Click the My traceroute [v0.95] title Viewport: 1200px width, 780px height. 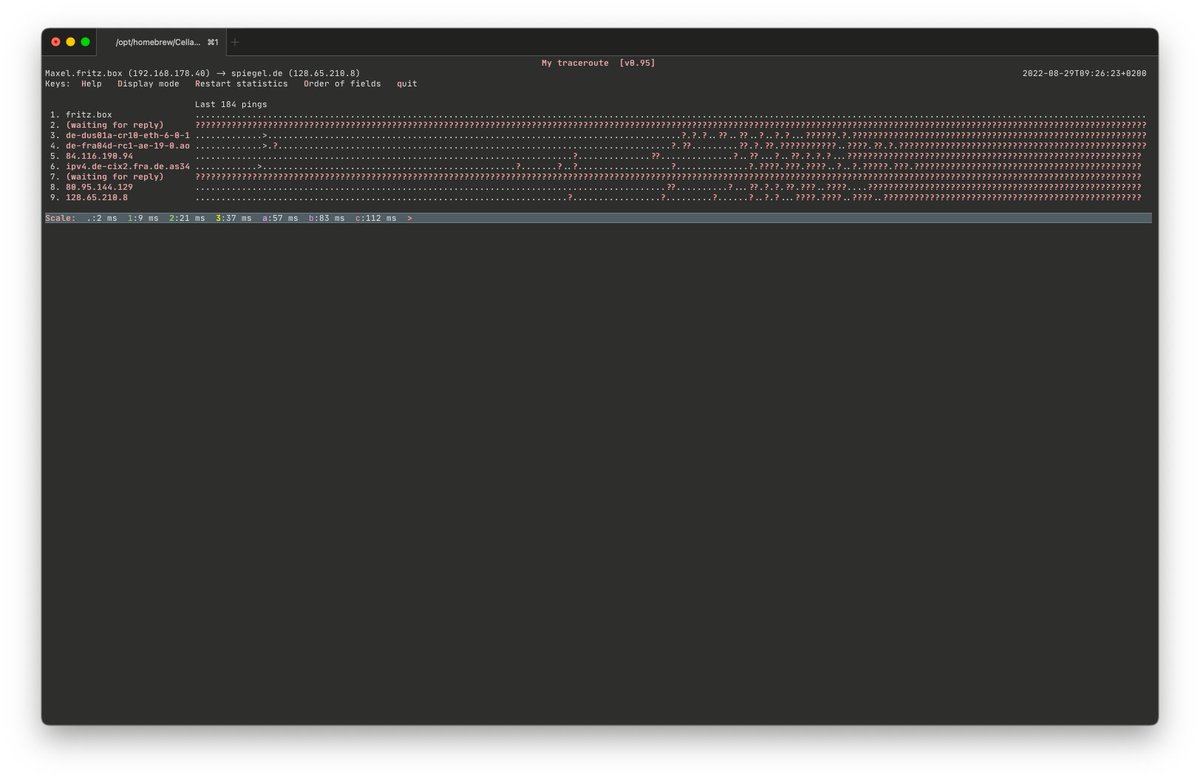pyautogui.click(x=598, y=63)
